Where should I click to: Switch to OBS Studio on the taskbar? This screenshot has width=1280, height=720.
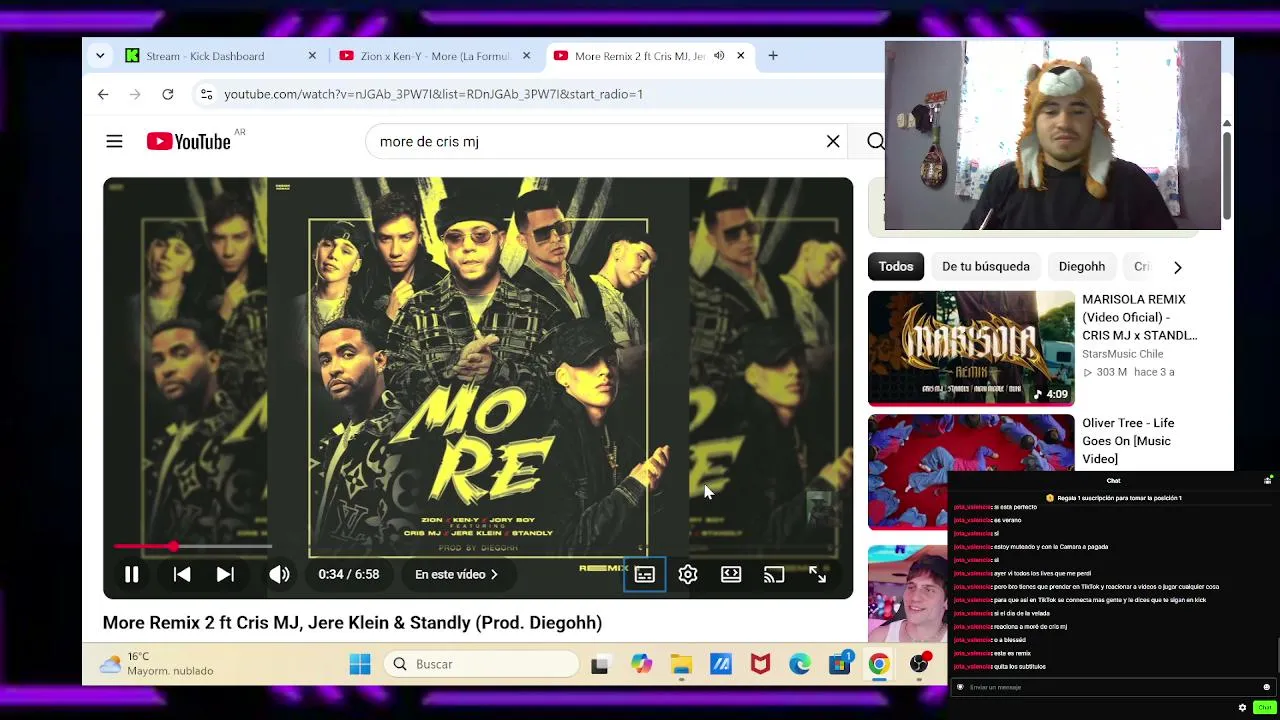pos(920,664)
